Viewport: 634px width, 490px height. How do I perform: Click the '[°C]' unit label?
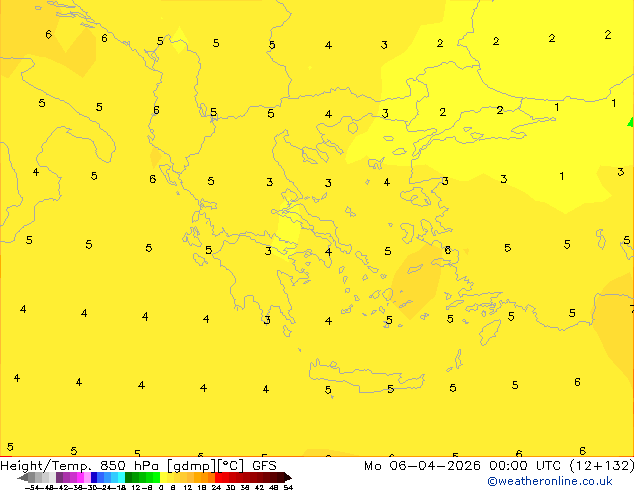pyautogui.click(x=230, y=466)
